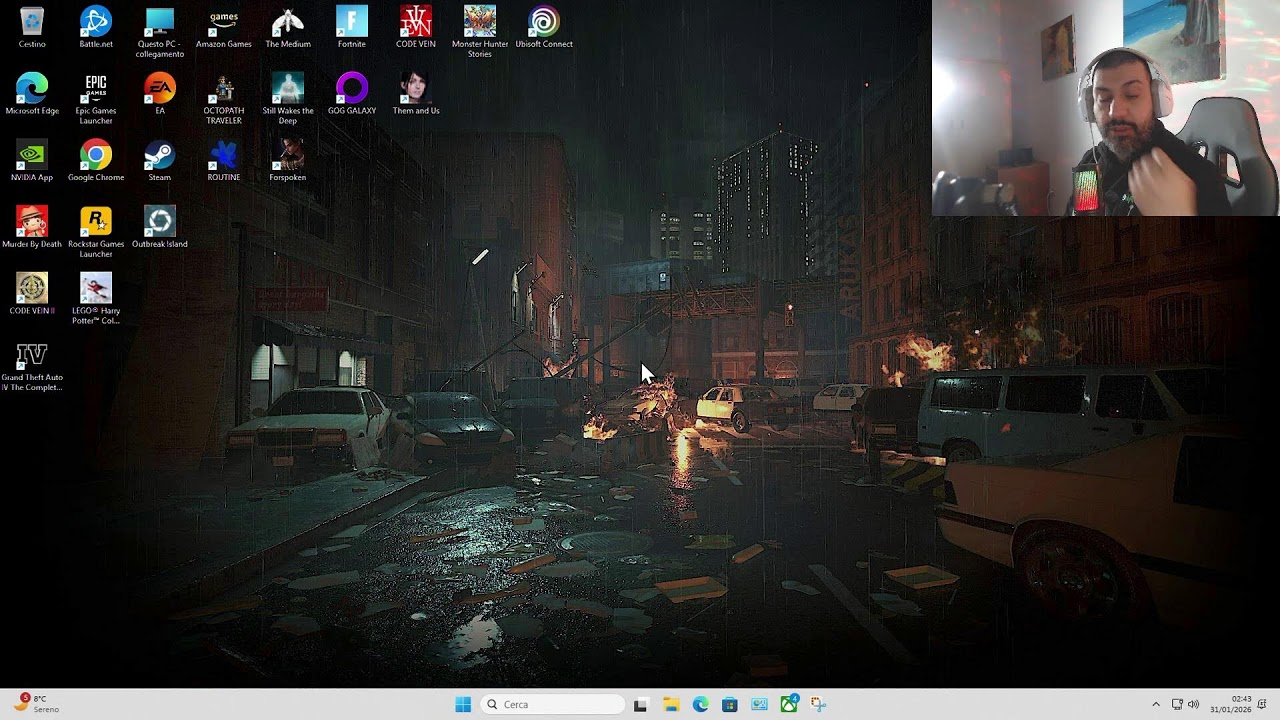Select the Questo PC desktop icon
This screenshot has height=720, width=1280.
(160, 32)
